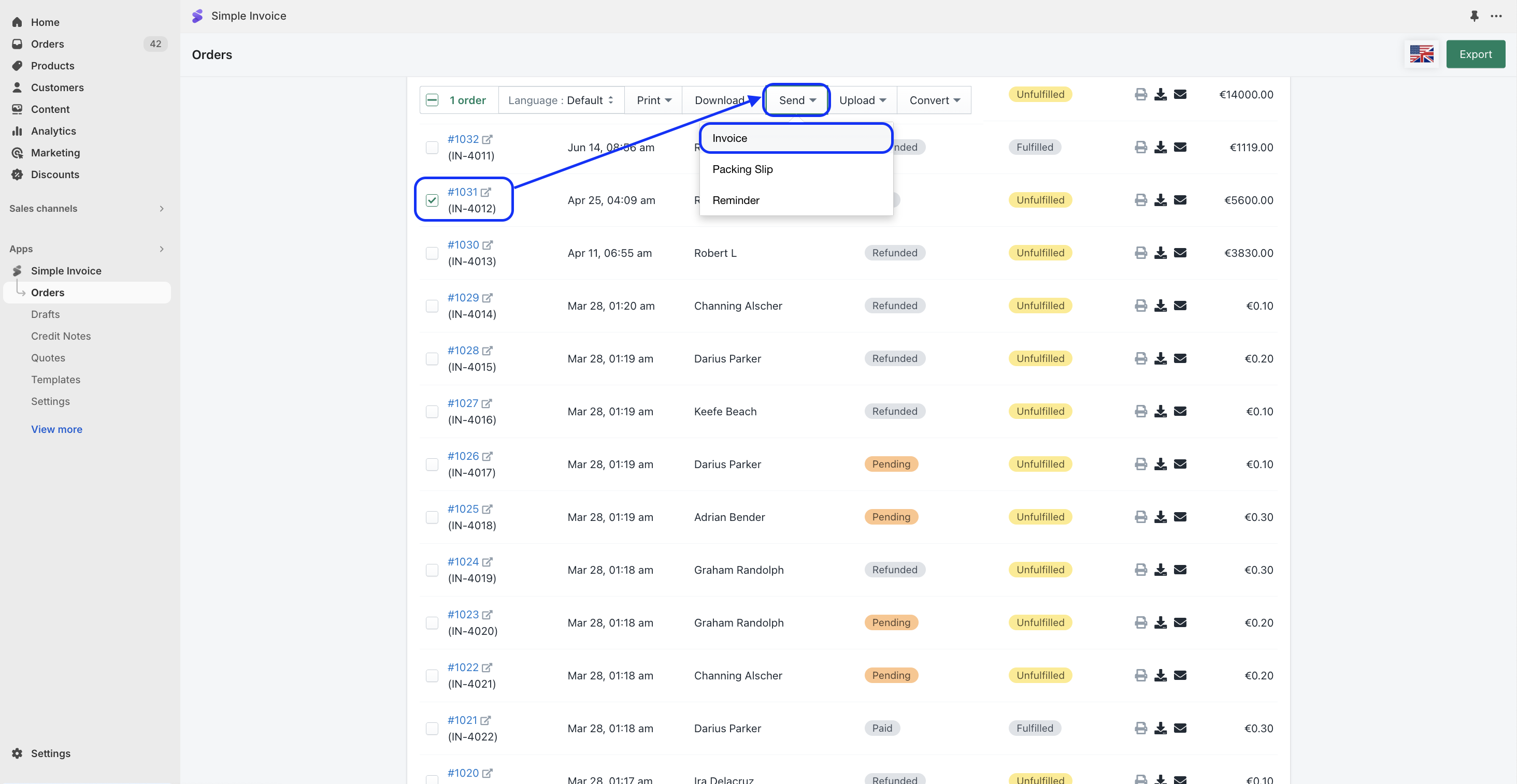Click print icon for the €1119.00 order

(x=1141, y=147)
